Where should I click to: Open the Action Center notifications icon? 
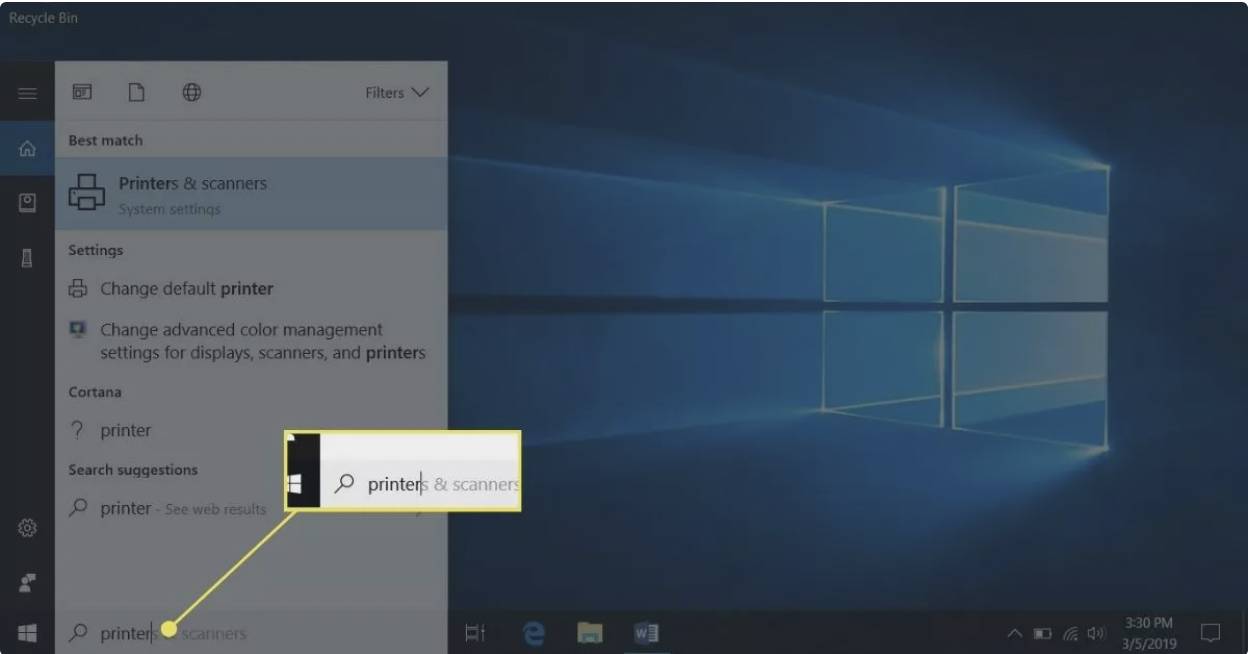click(x=1210, y=633)
